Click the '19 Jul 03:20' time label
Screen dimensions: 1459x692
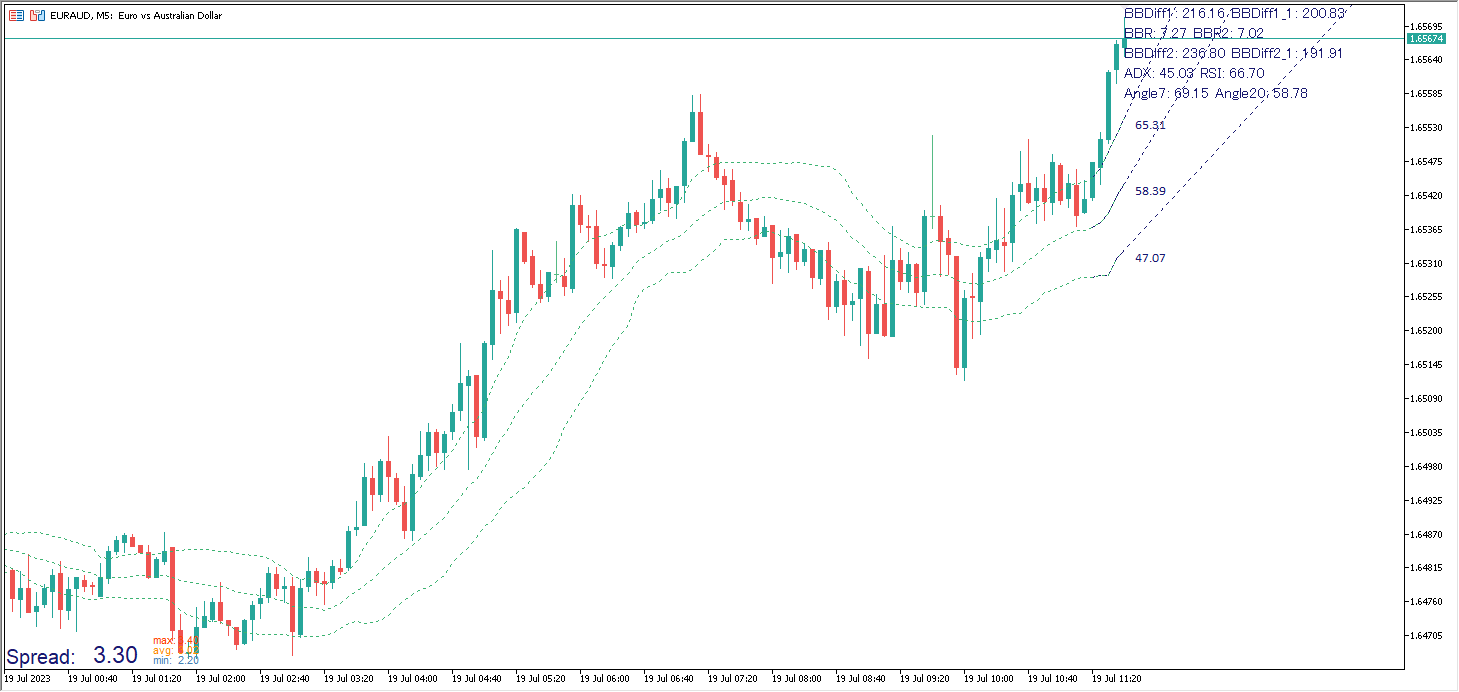pyautogui.click(x=348, y=678)
